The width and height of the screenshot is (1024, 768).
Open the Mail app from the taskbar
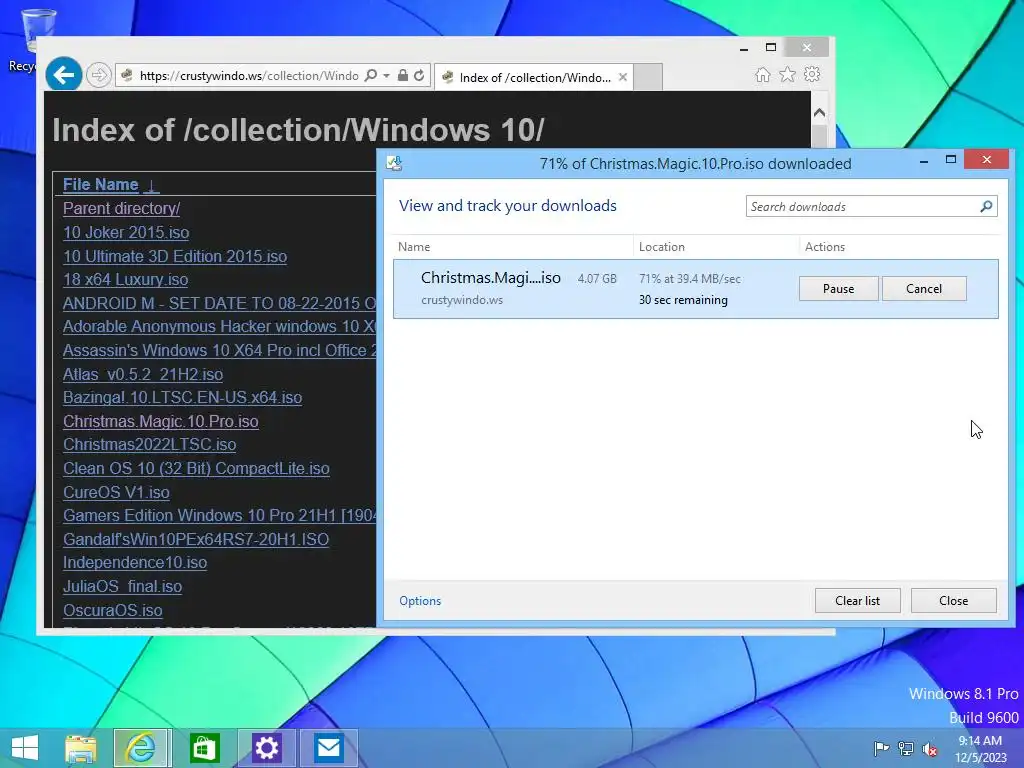coord(328,748)
